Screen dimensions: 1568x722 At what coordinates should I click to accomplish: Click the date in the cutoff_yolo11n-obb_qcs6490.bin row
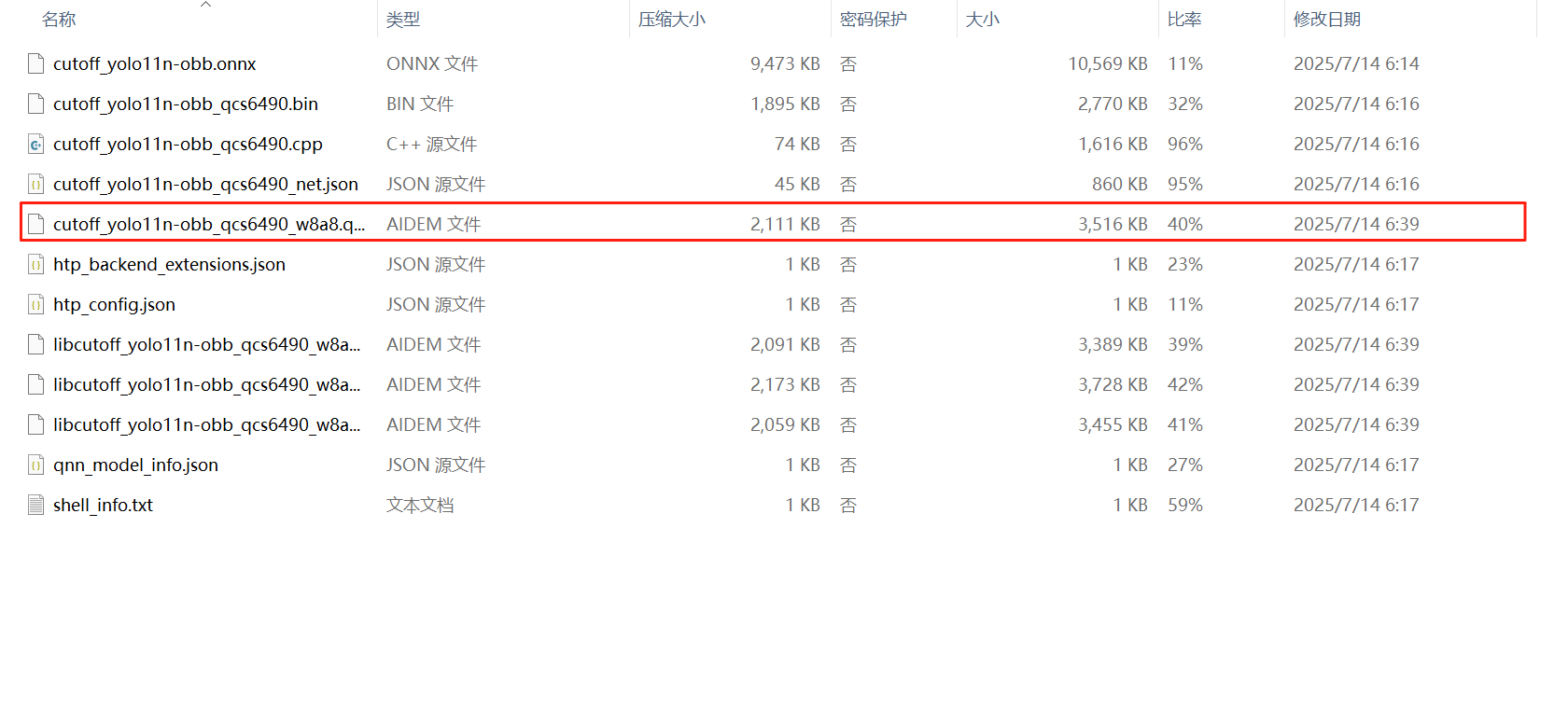1356,104
